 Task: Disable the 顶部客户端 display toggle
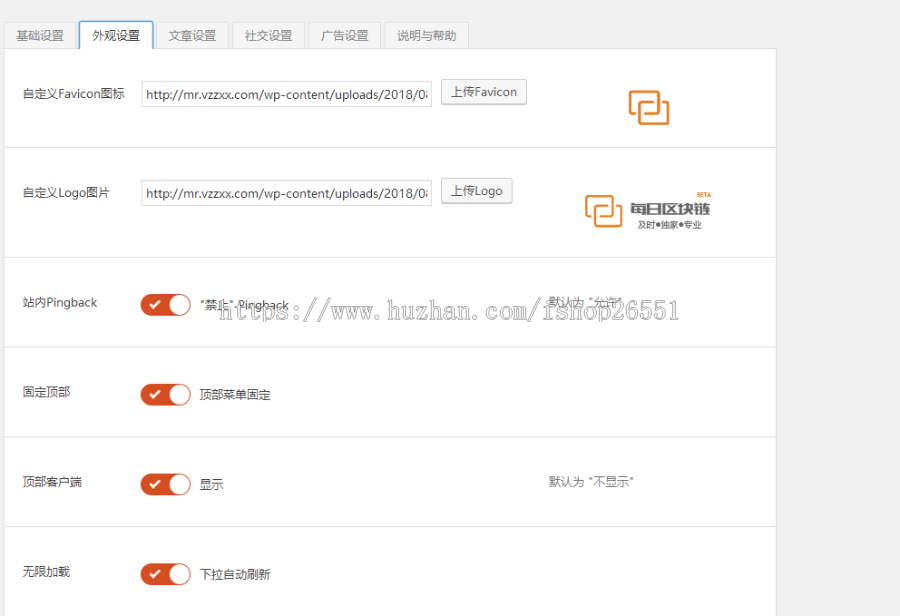click(165, 484)
